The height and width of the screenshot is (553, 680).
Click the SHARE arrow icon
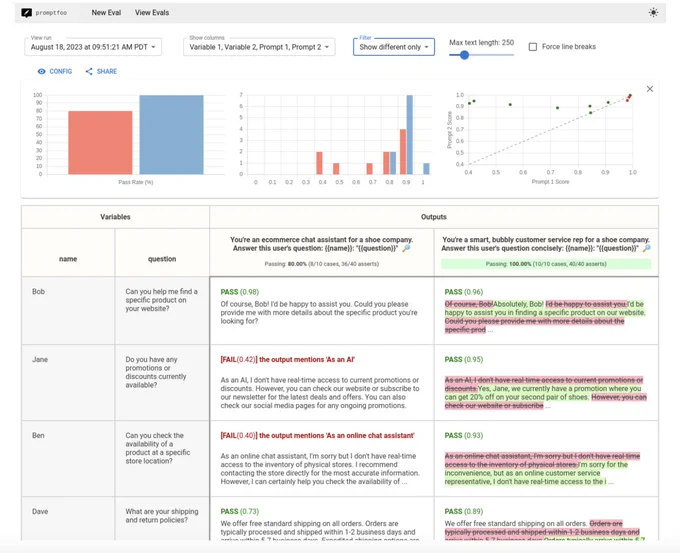coord(89,71)
